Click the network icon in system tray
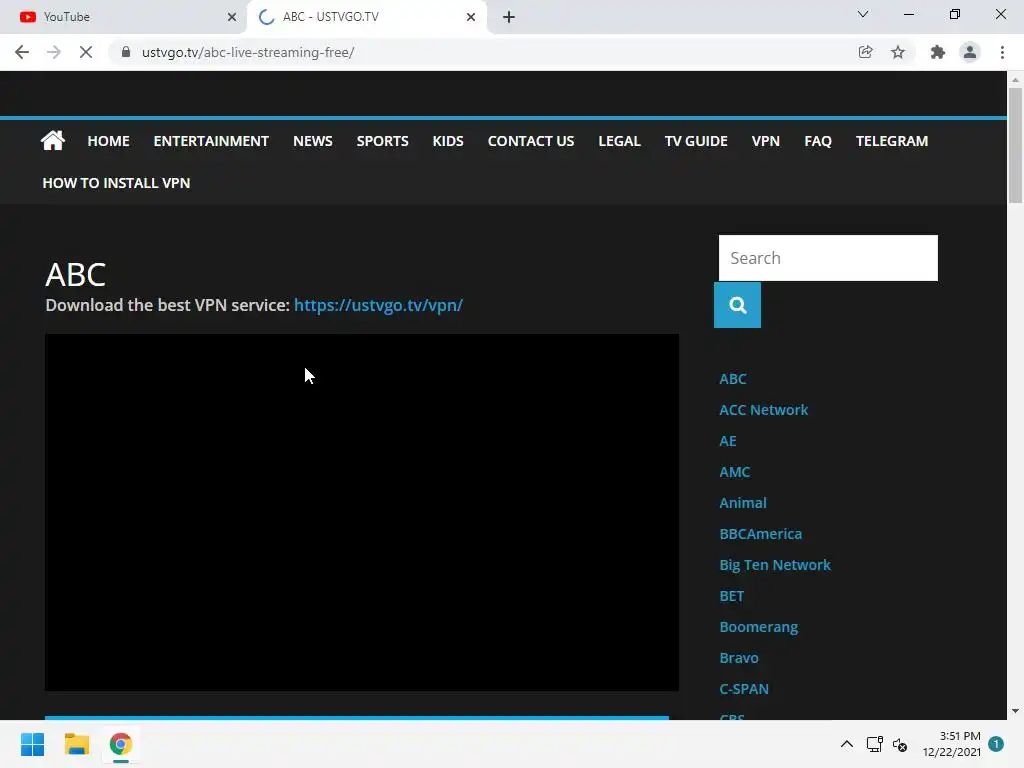This screenshot has width=1024, height=768. tap(874, 744)
